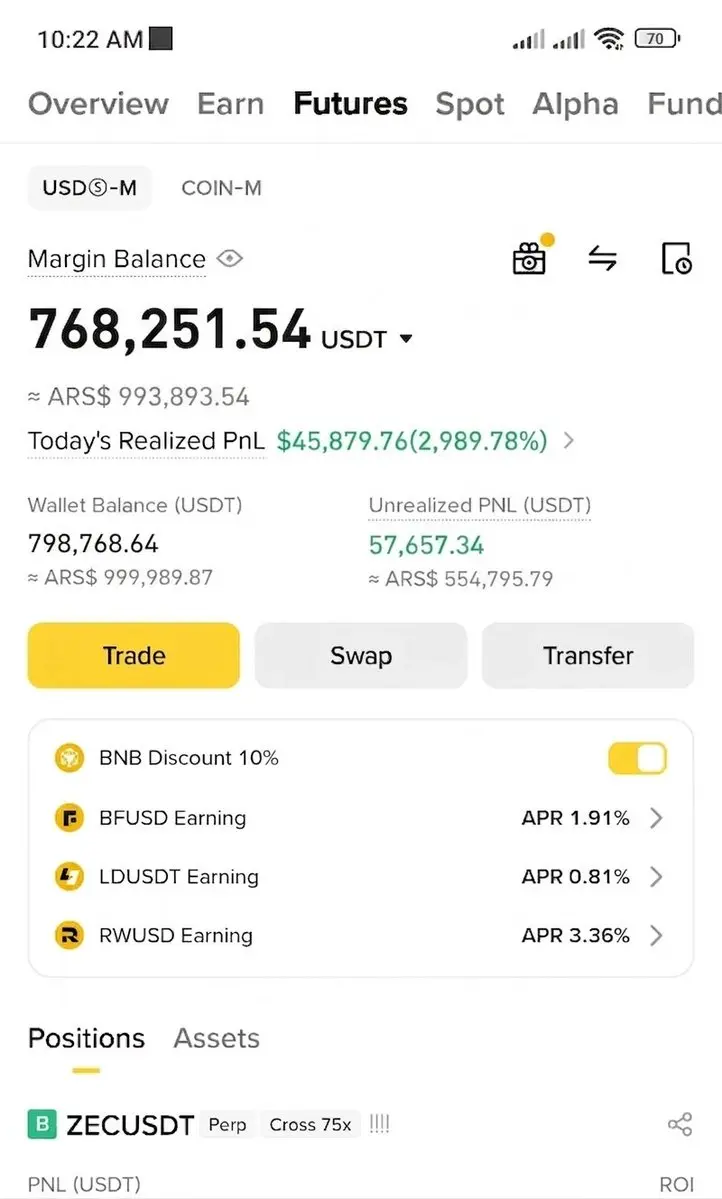Expand Today's Realized PnL details chevron
Image resolution: width=722 pixels, height=1199 pixels.
tap(568, 440)
